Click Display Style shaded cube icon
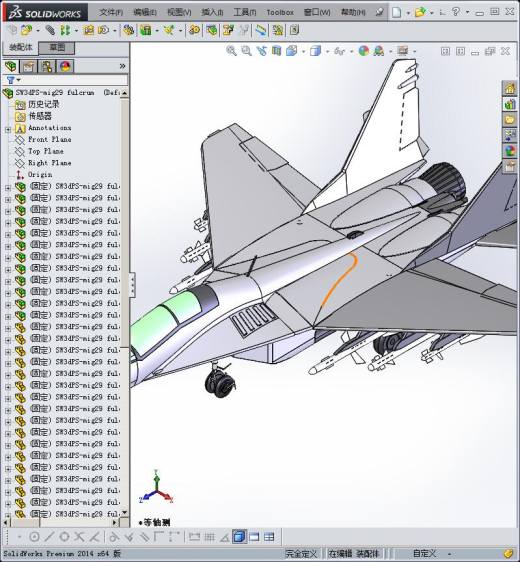The width and height of the screenshot is (520, 562). pyautogui.click(x=315, y=51)
